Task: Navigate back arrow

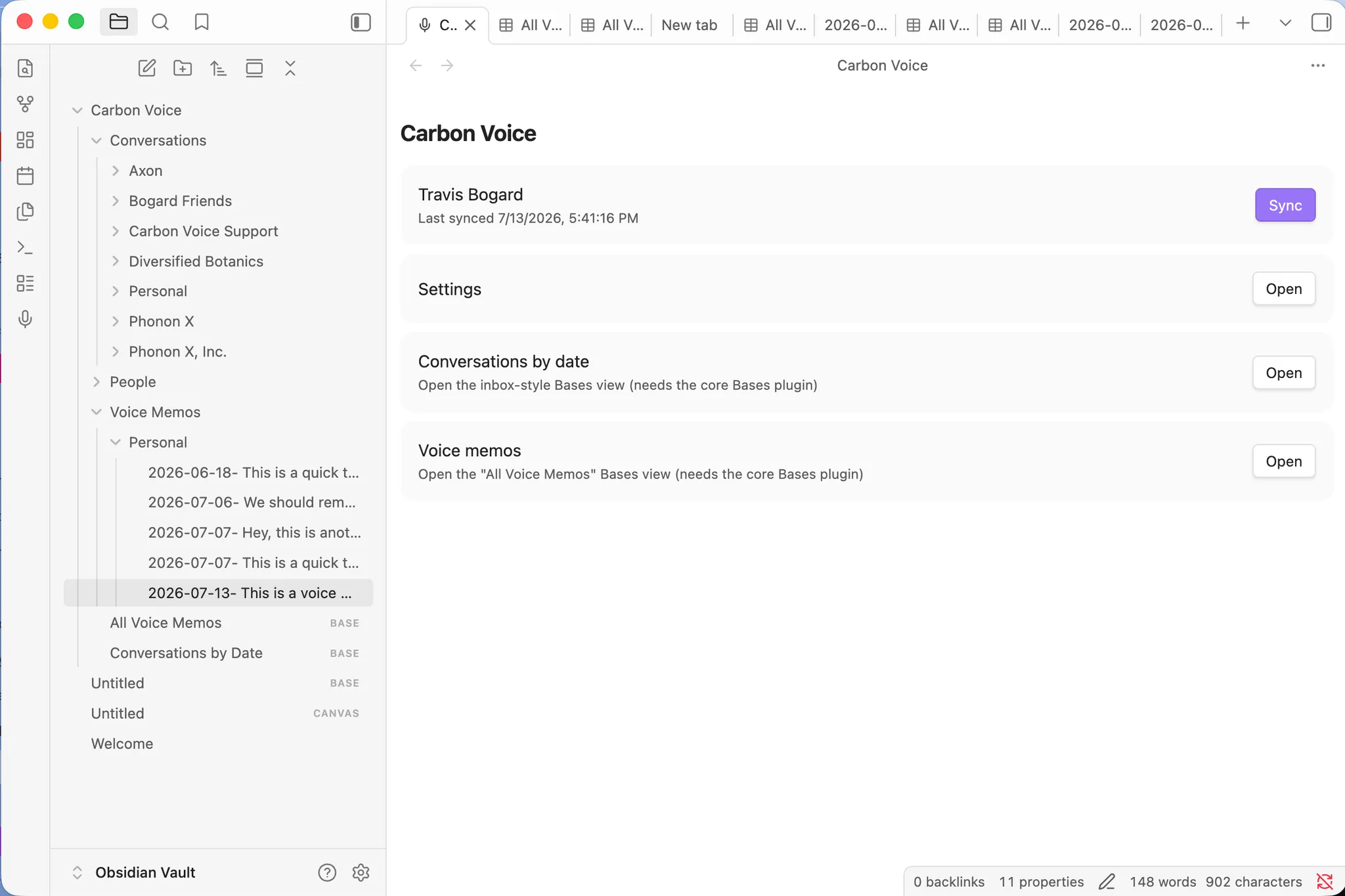Action: [x=416, y=66]
